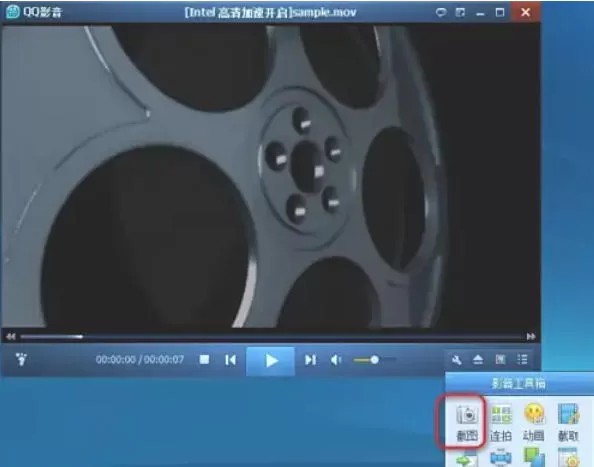Click the 连拍 burst capture tool

[x=501, y=423]
